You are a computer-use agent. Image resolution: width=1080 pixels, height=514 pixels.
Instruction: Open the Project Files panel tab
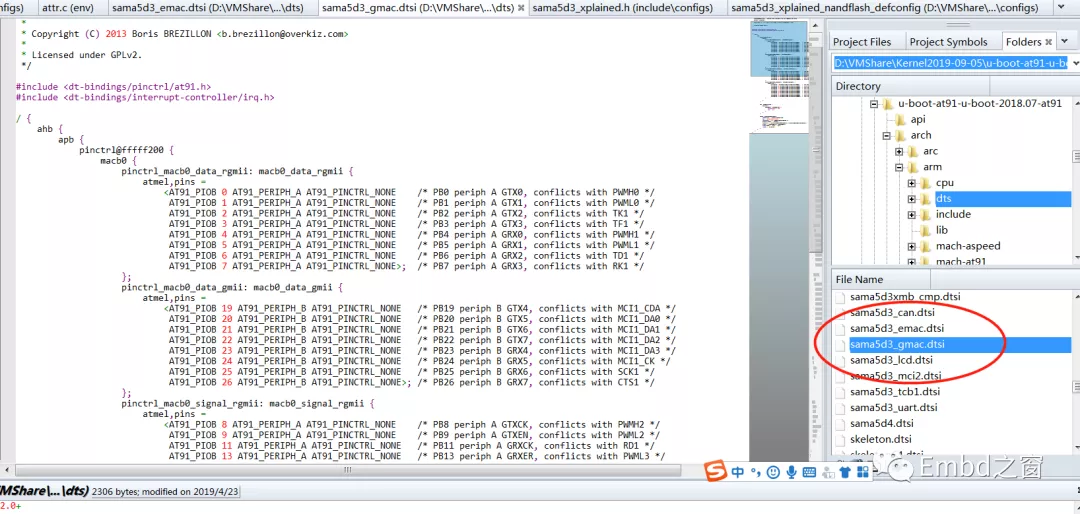pos(862,42)
